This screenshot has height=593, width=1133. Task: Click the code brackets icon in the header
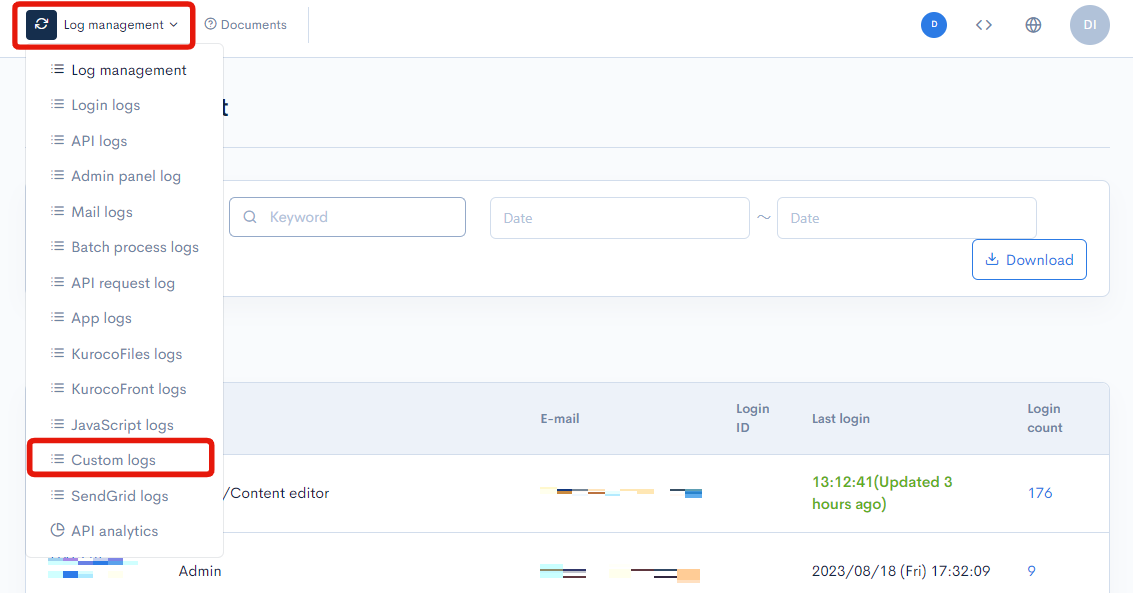984,24
